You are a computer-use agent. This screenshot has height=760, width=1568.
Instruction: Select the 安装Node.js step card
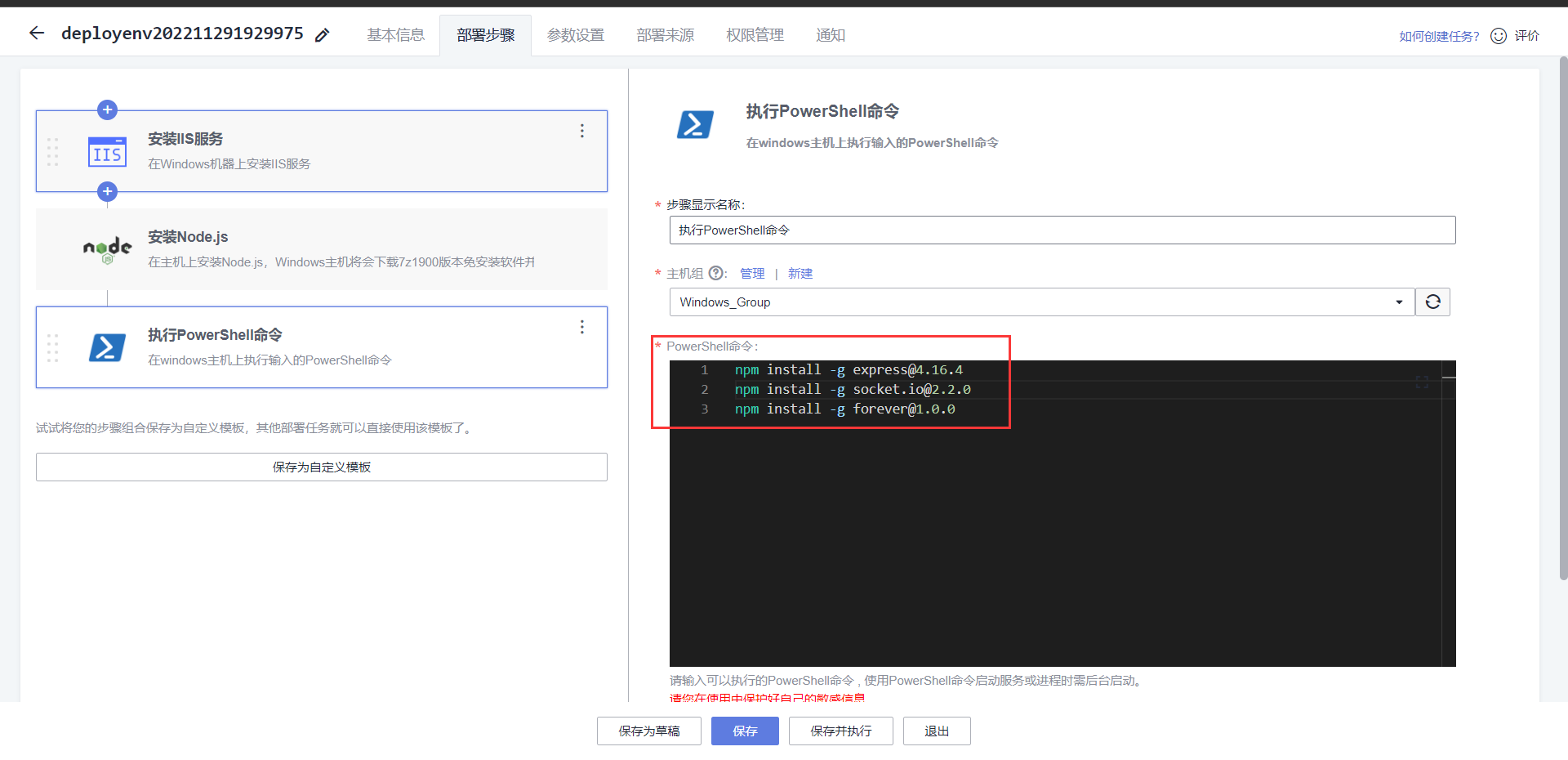click(322, 249)
